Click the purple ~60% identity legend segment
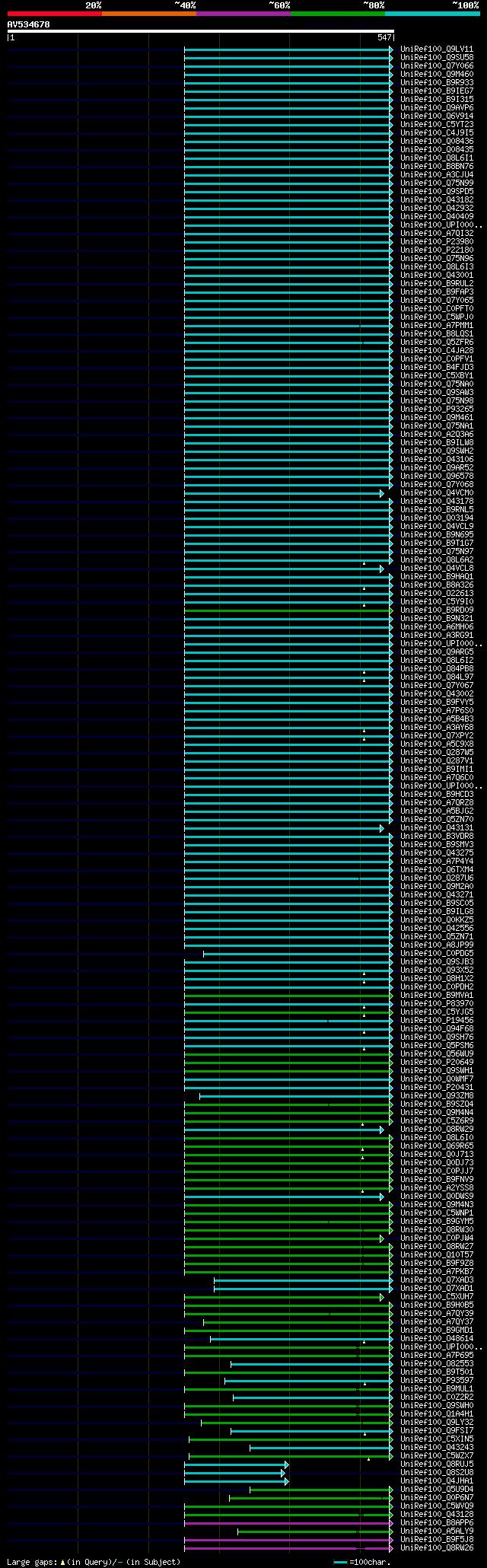The image size is (487, 1568). coord(243,14)
